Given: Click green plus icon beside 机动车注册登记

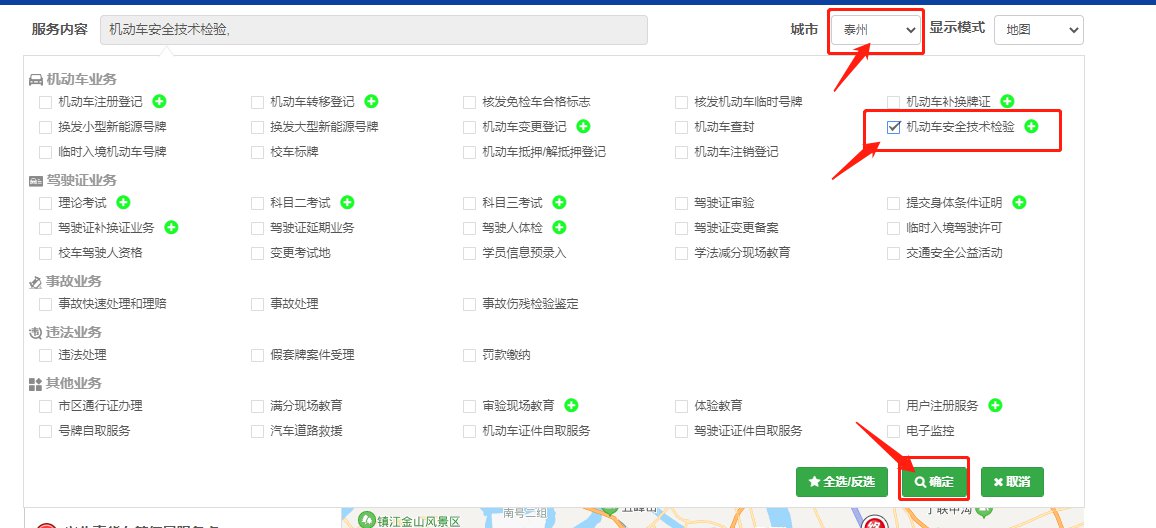Looking at the screenshot, I should 159,101.
